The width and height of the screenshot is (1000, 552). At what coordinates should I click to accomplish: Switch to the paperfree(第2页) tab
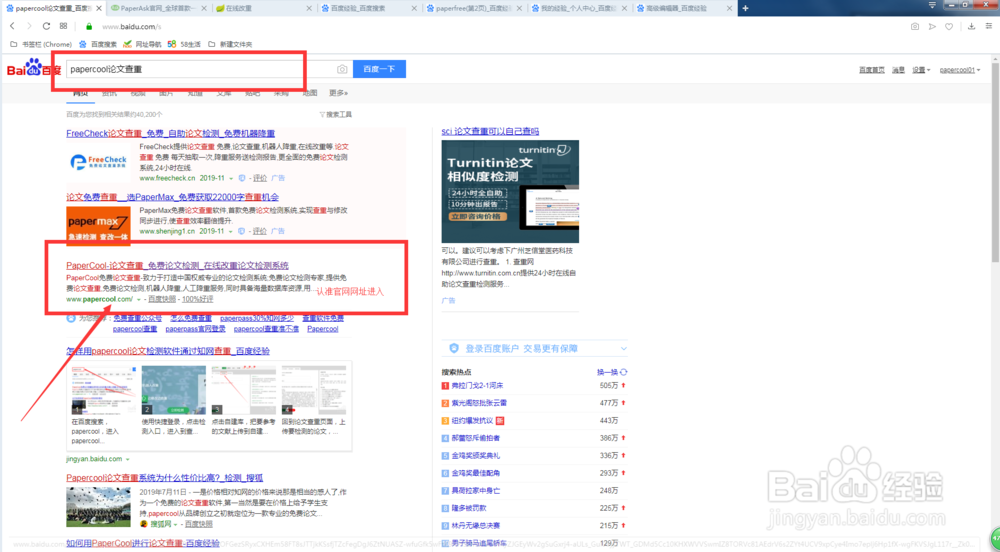(x=473, y=8)
